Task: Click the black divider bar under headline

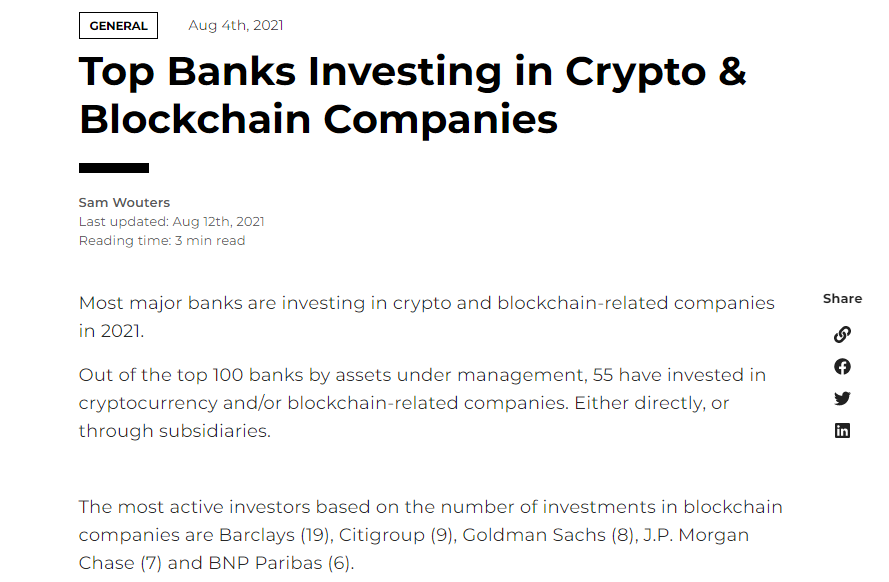Action: pos(114,168)
